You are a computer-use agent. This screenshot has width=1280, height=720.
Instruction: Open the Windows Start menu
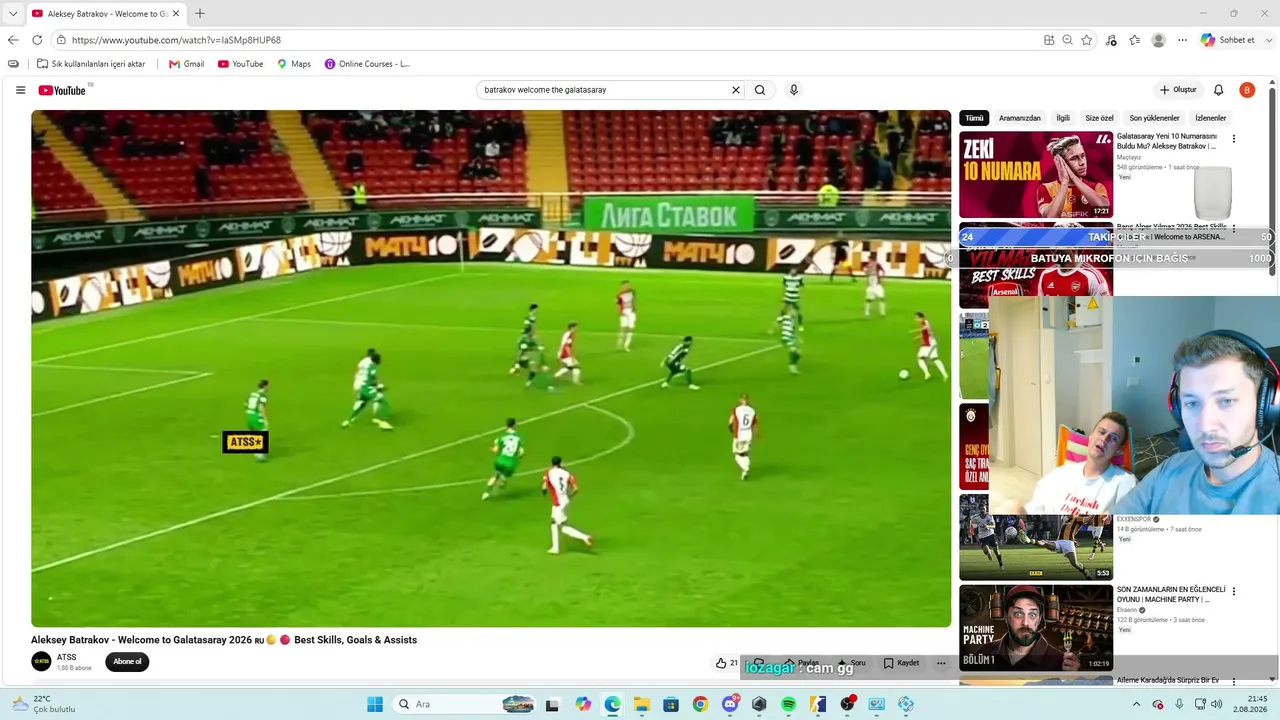(x=375, y=704)
